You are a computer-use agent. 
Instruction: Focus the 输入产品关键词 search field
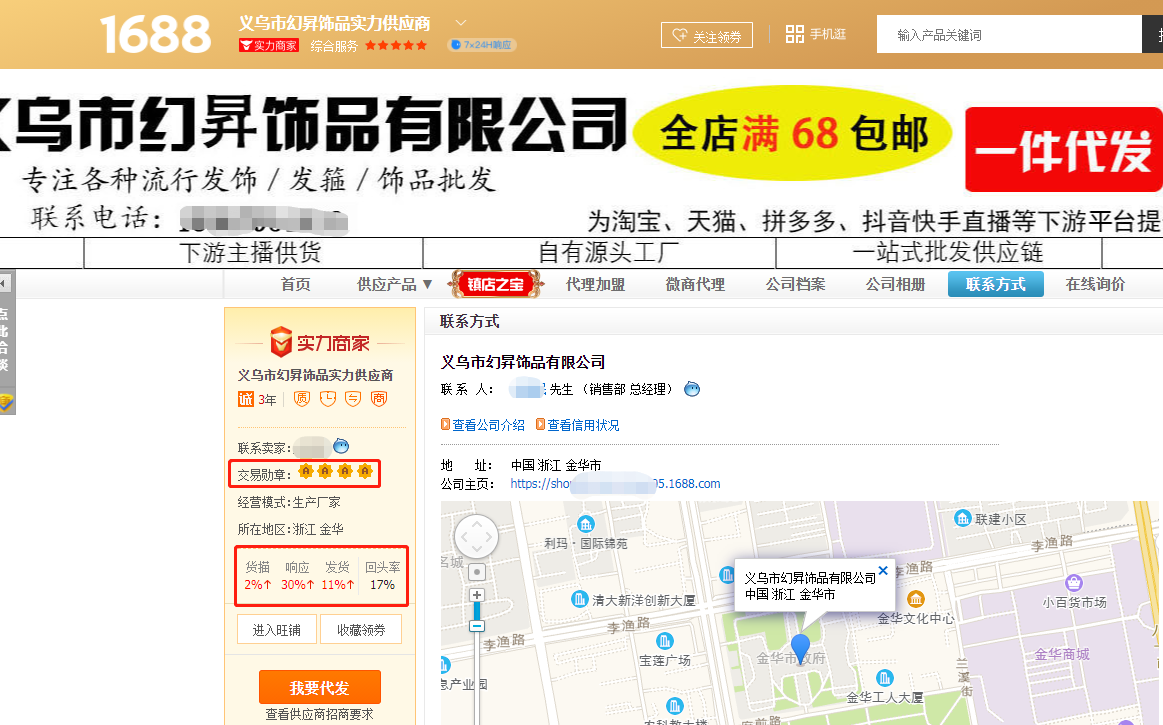click(x=1009, y=34)
